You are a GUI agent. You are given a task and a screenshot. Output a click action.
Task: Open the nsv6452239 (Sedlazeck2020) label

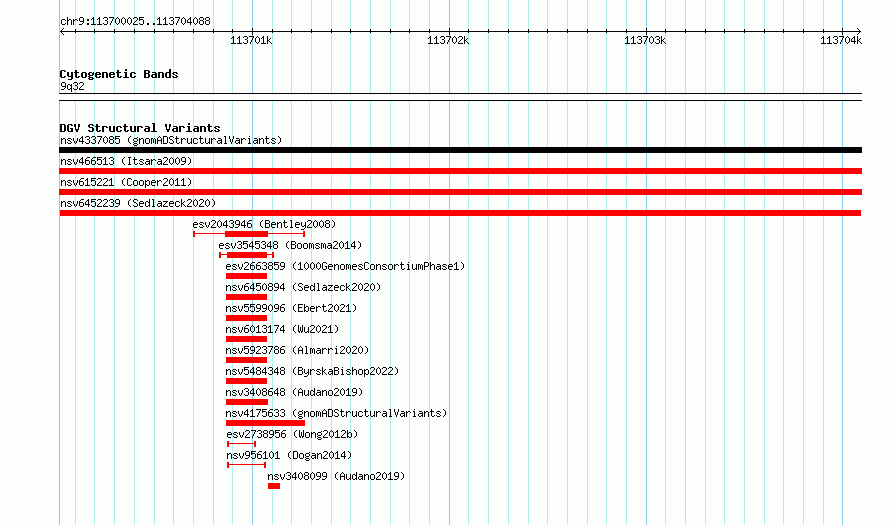point(138,203)
